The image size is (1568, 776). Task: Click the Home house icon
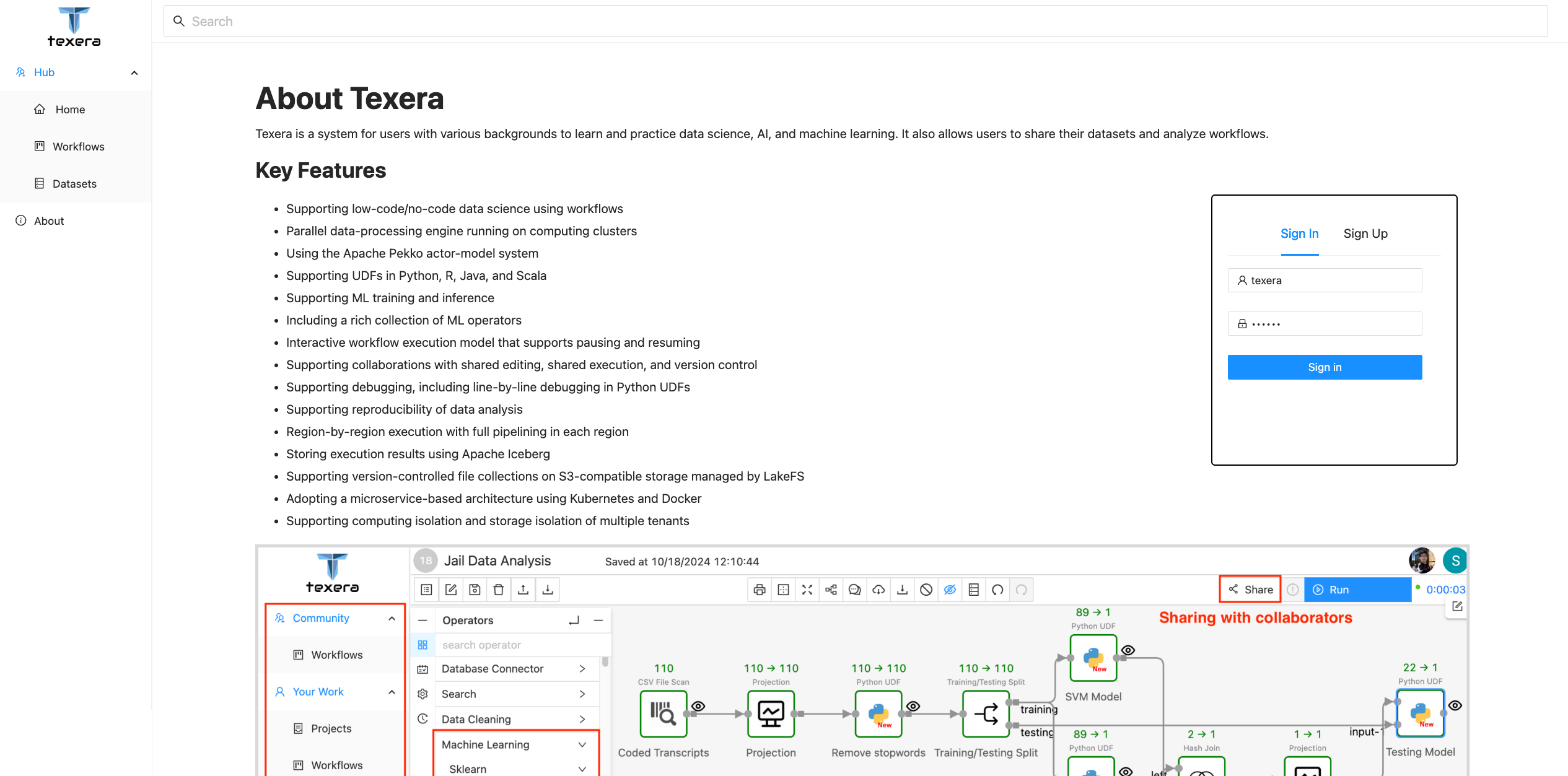pyautogui.click(x=40, y=109)
